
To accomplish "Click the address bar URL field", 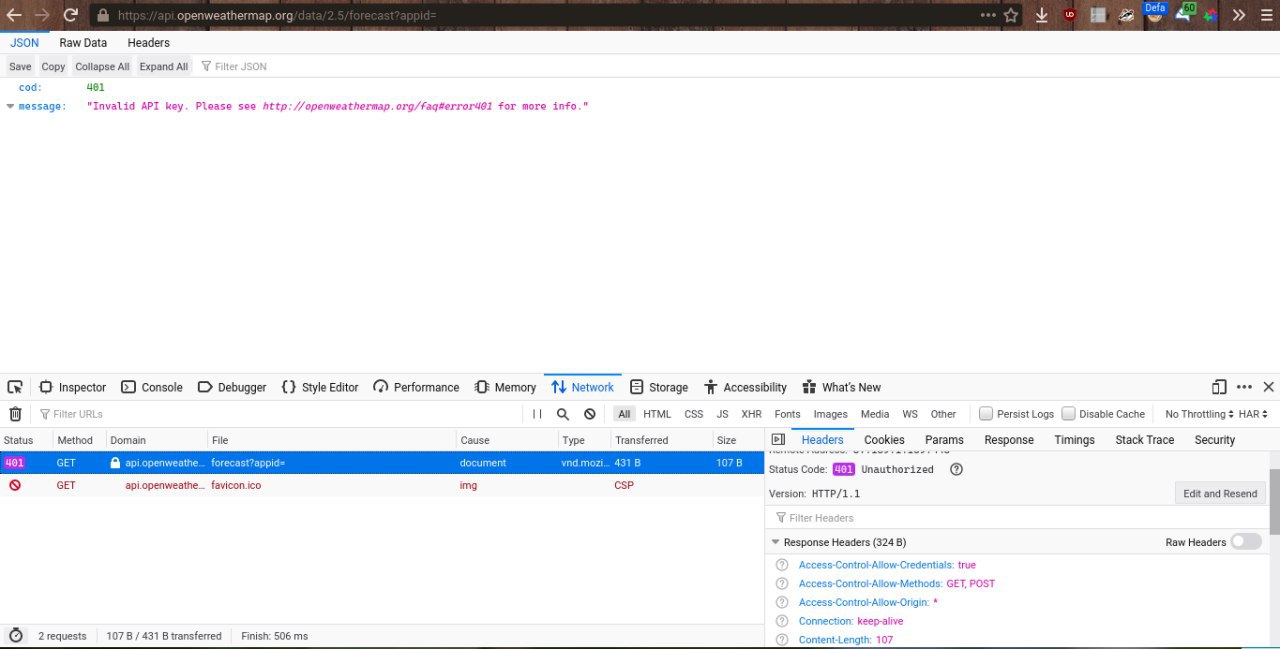I will [545, 15].
